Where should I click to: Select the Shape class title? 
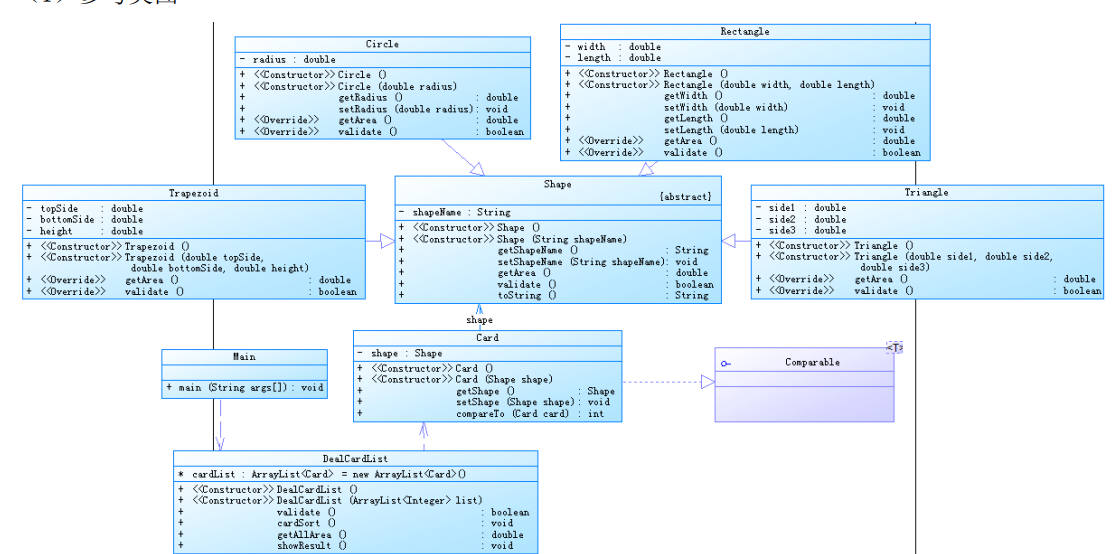point(557,184)
